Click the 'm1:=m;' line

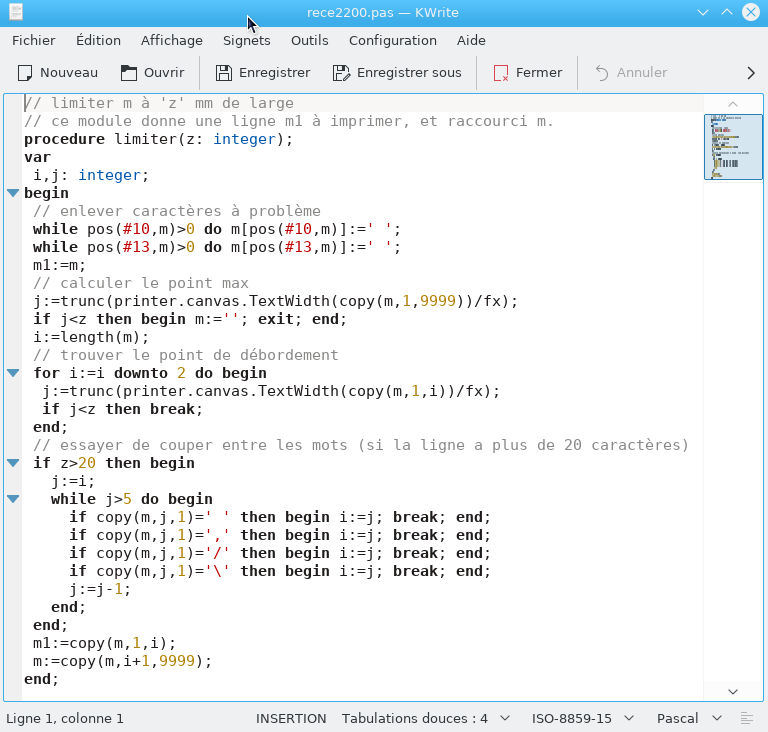[x=59, y=265]
